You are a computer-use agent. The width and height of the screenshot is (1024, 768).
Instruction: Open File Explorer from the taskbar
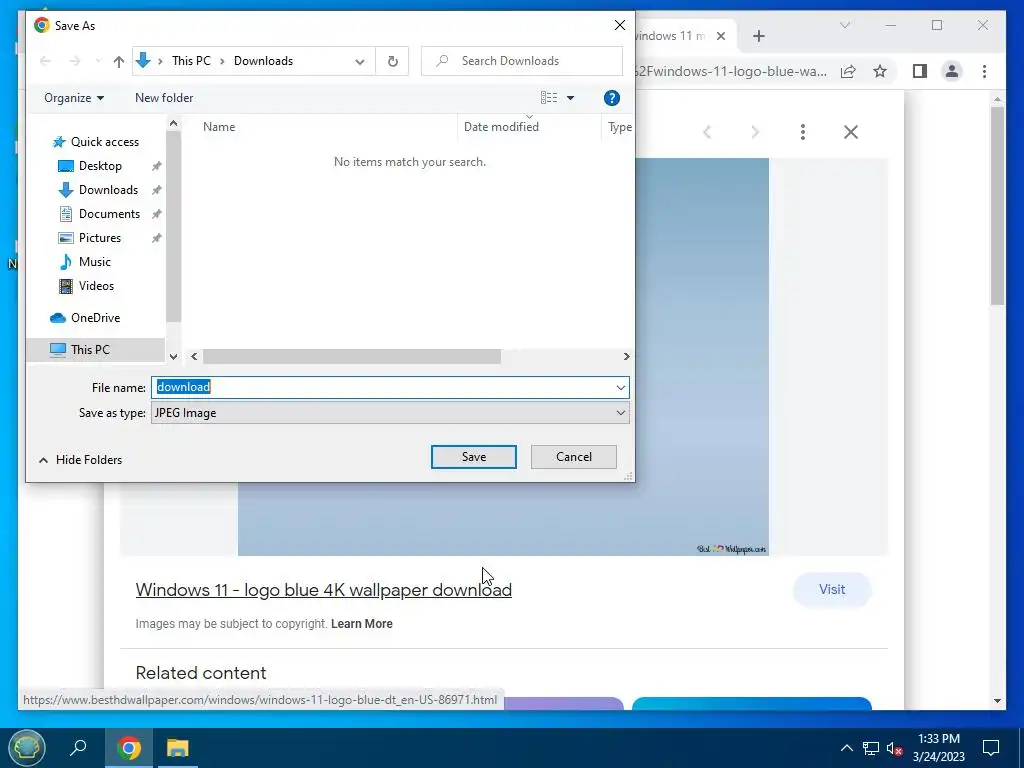[x=177, y=748]
